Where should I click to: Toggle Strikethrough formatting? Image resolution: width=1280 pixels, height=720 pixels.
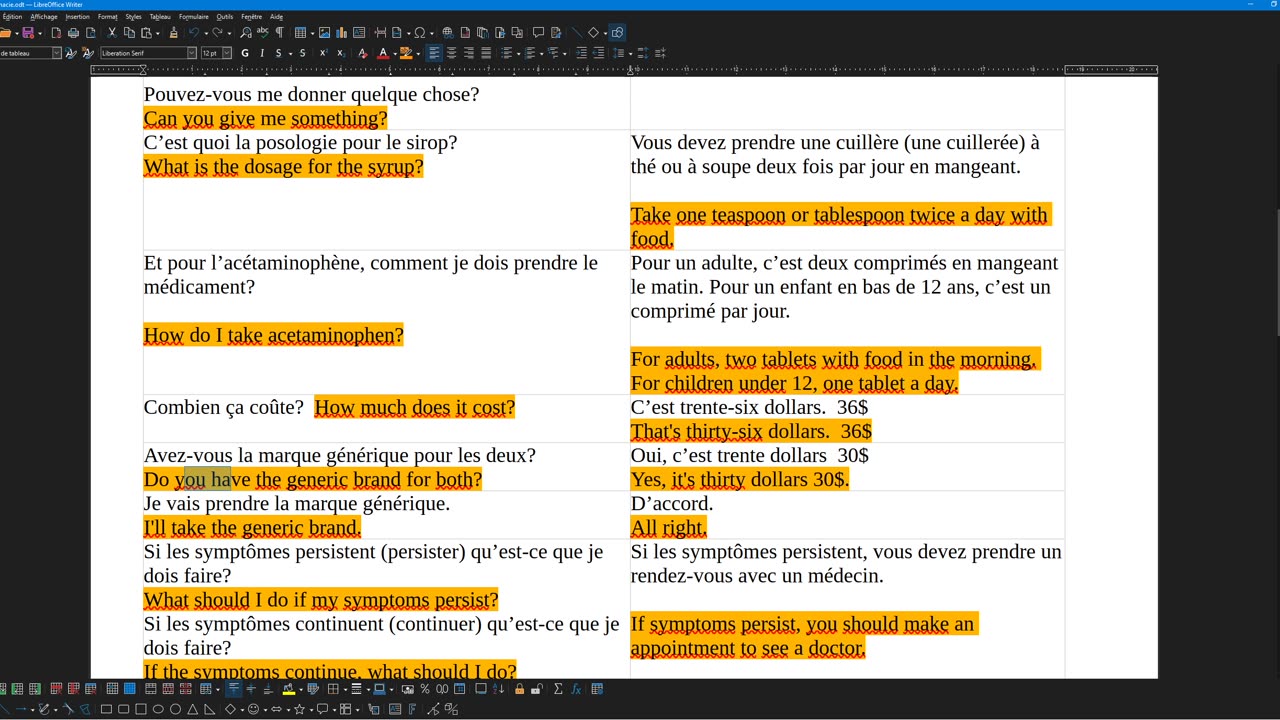pyautogui.click(x=303, y=53)
